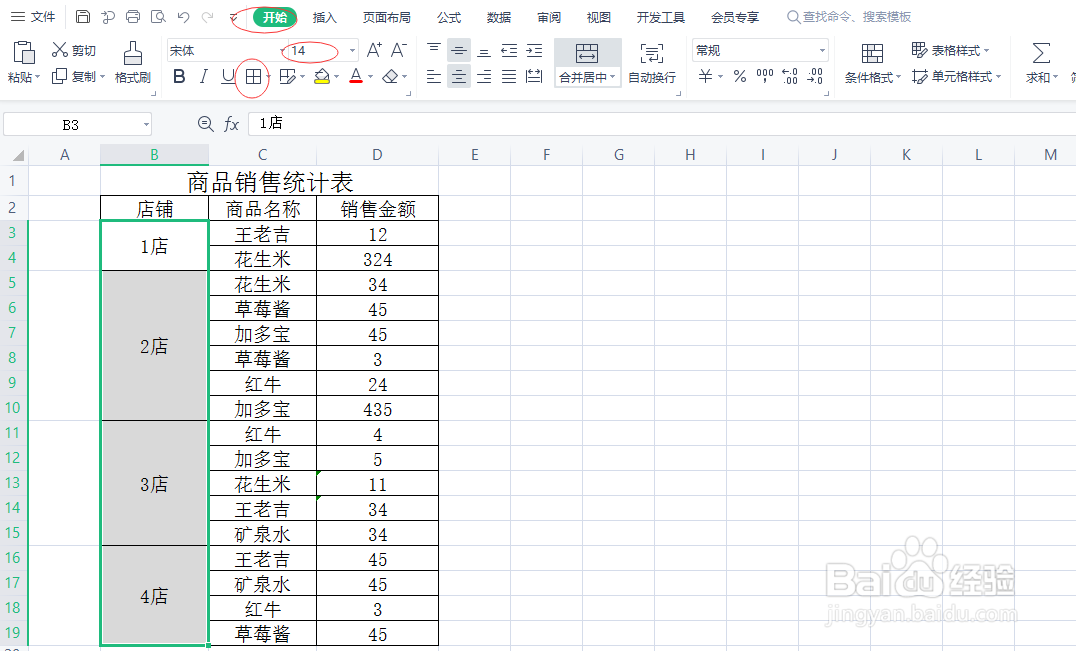Click the fx insert function icon
Screen dimensions: 1076x651
231,124
